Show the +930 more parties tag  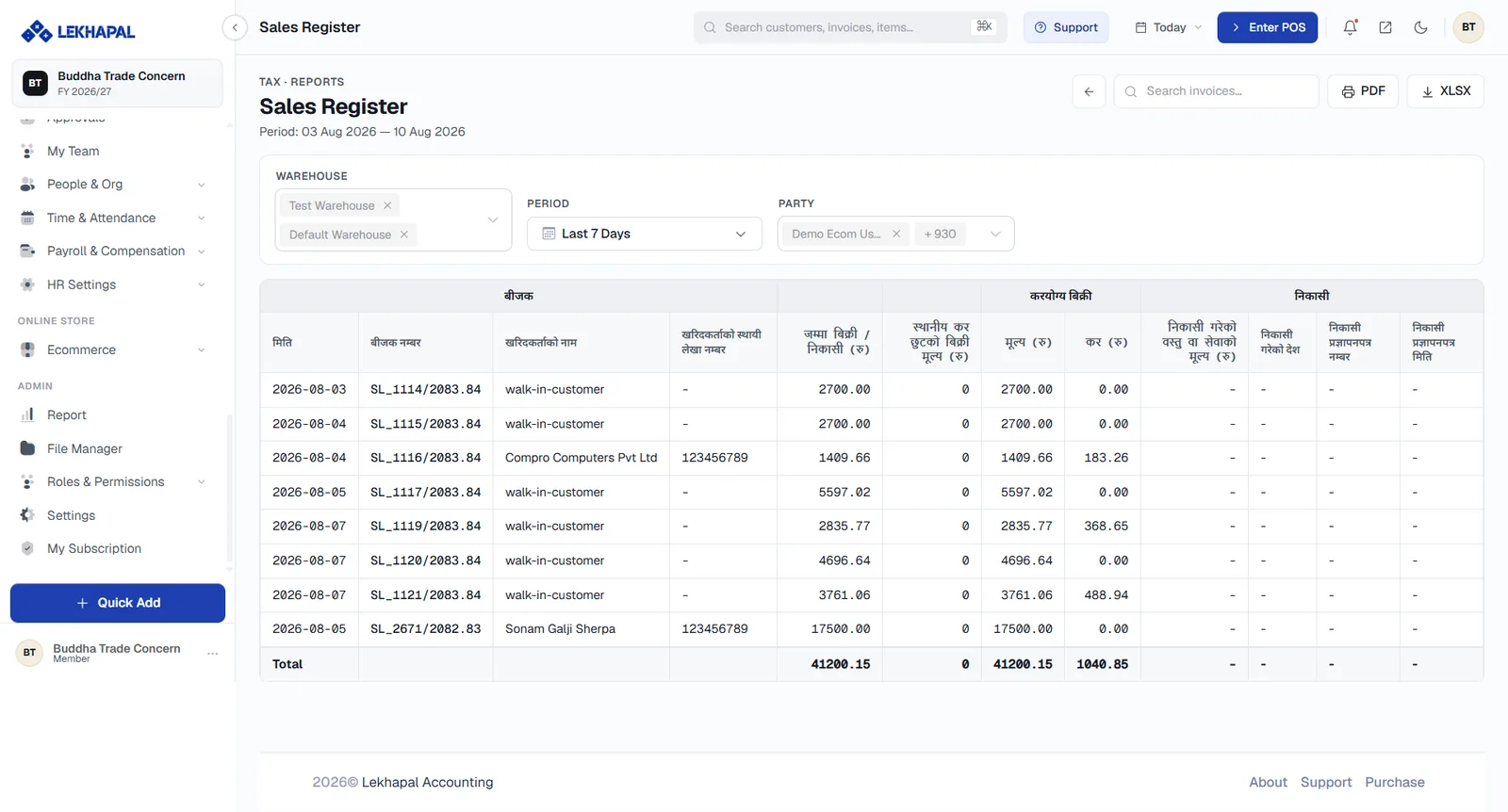coord(940,234)
